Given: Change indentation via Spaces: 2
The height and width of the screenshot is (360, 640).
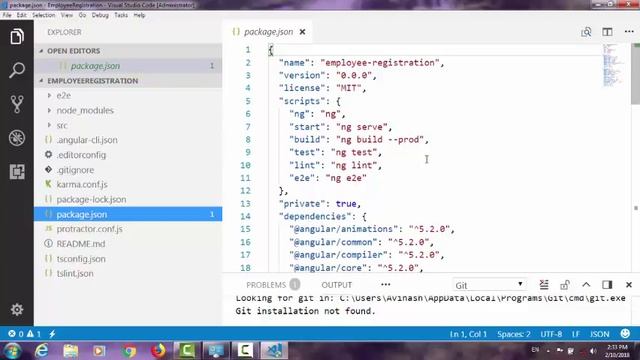Looking at the screenshot, I should (513, 334).
